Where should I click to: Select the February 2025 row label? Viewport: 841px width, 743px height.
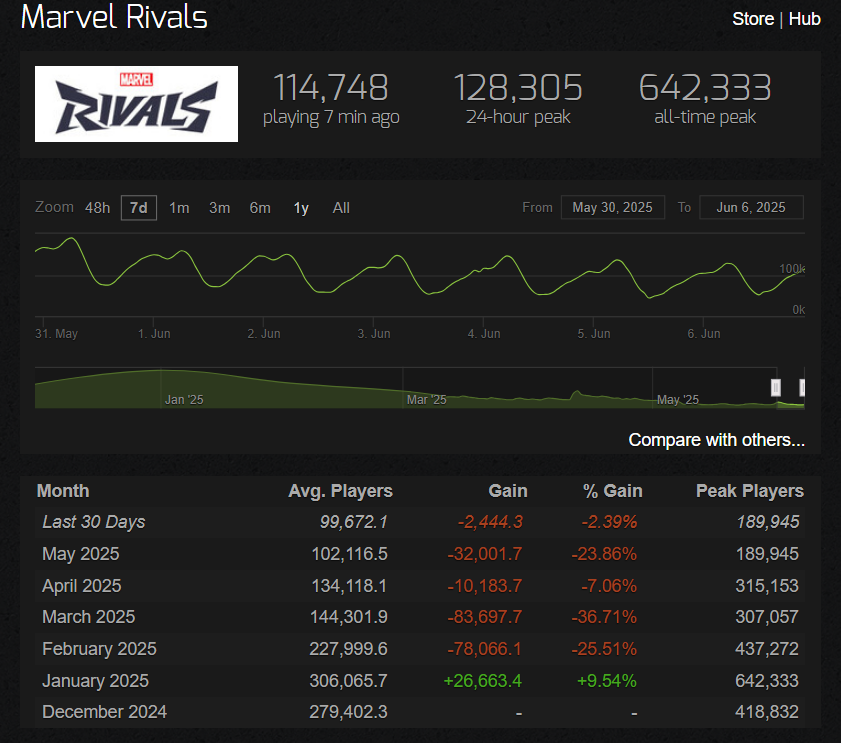pyautogui.click(x=99, y=649)
